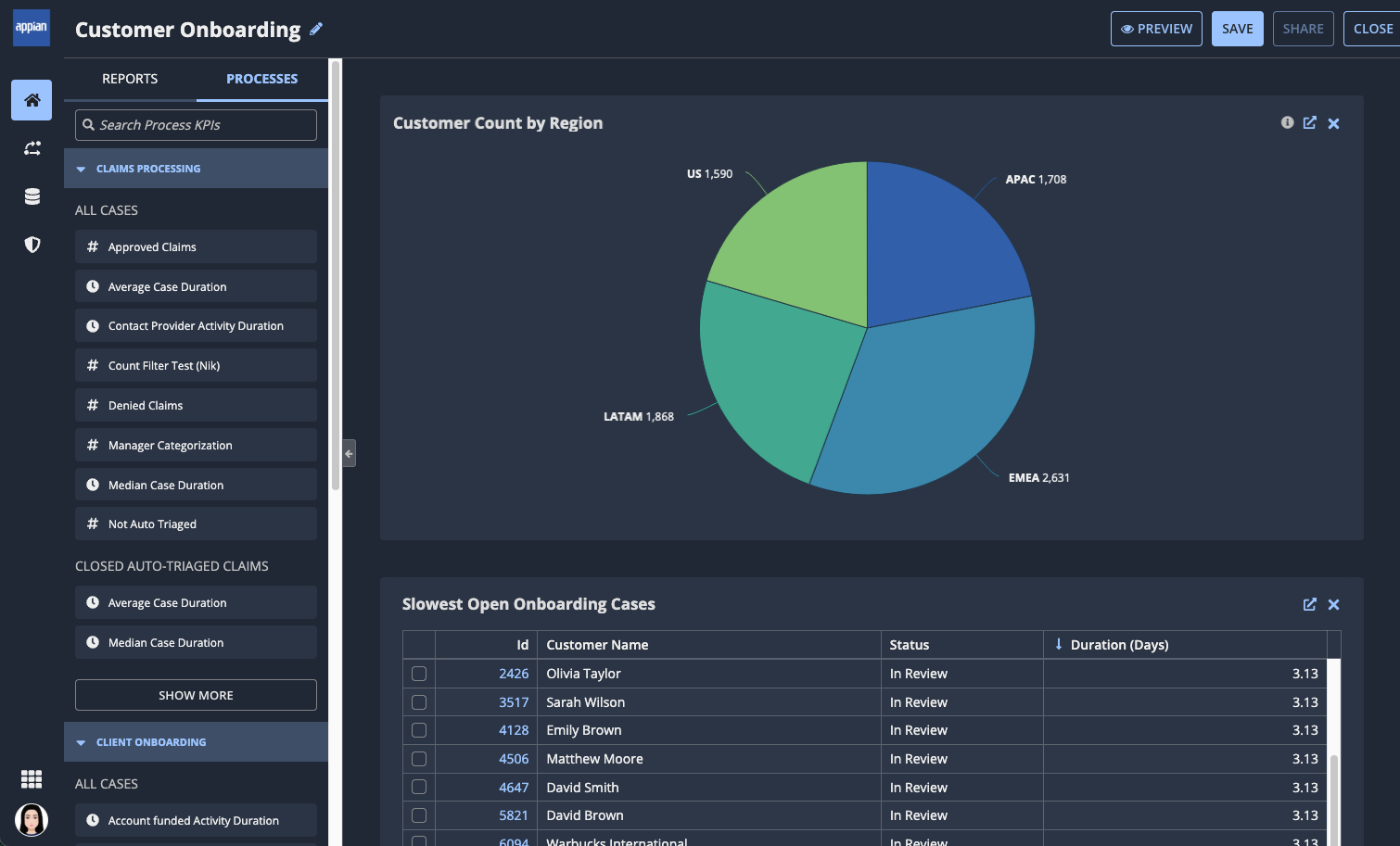Viewport: 1400px width, 846px height.
Task: Focus the Search Process KPIs field
Action: click(196, 125)
